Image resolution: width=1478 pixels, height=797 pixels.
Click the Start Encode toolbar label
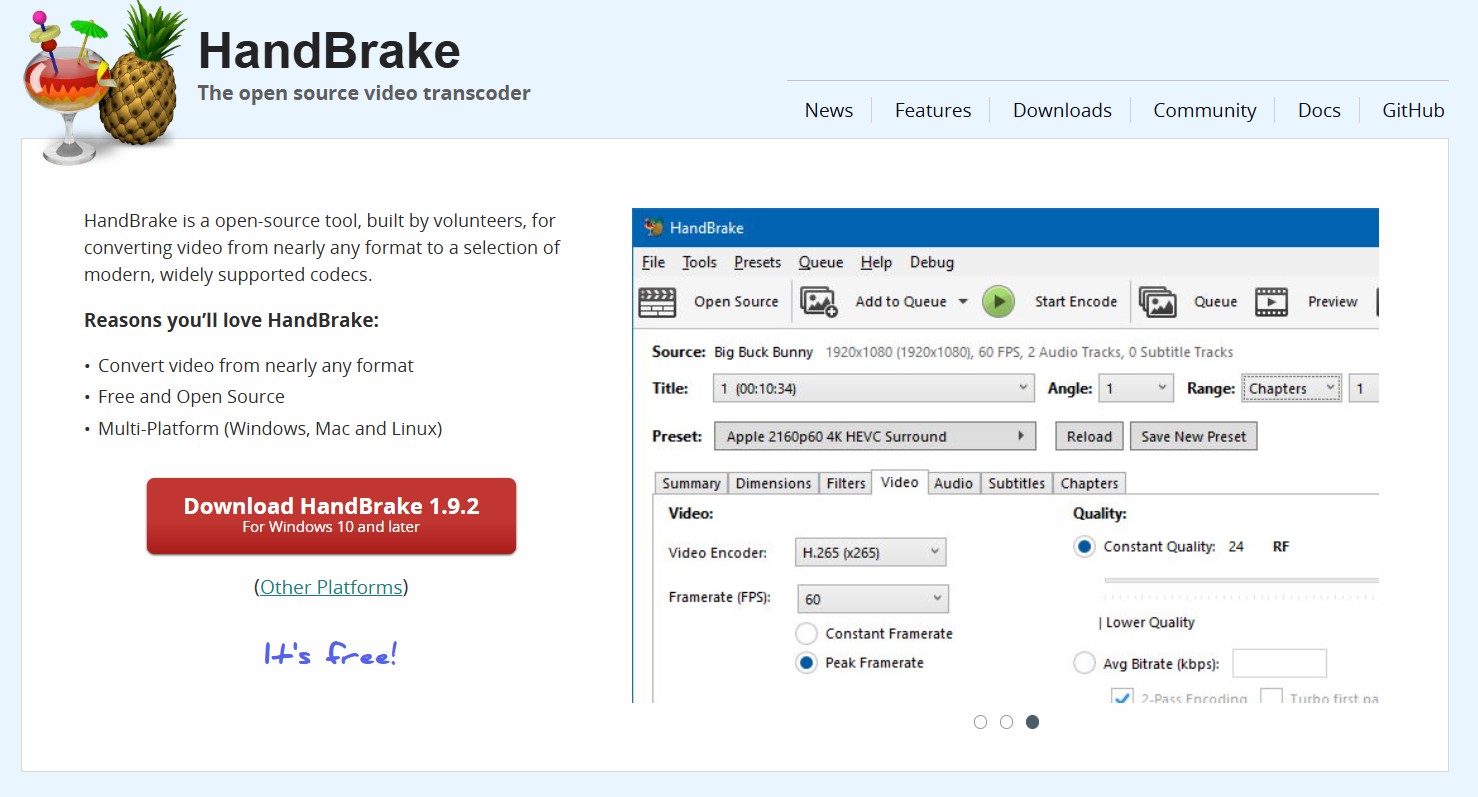(x=1076, y=302)
